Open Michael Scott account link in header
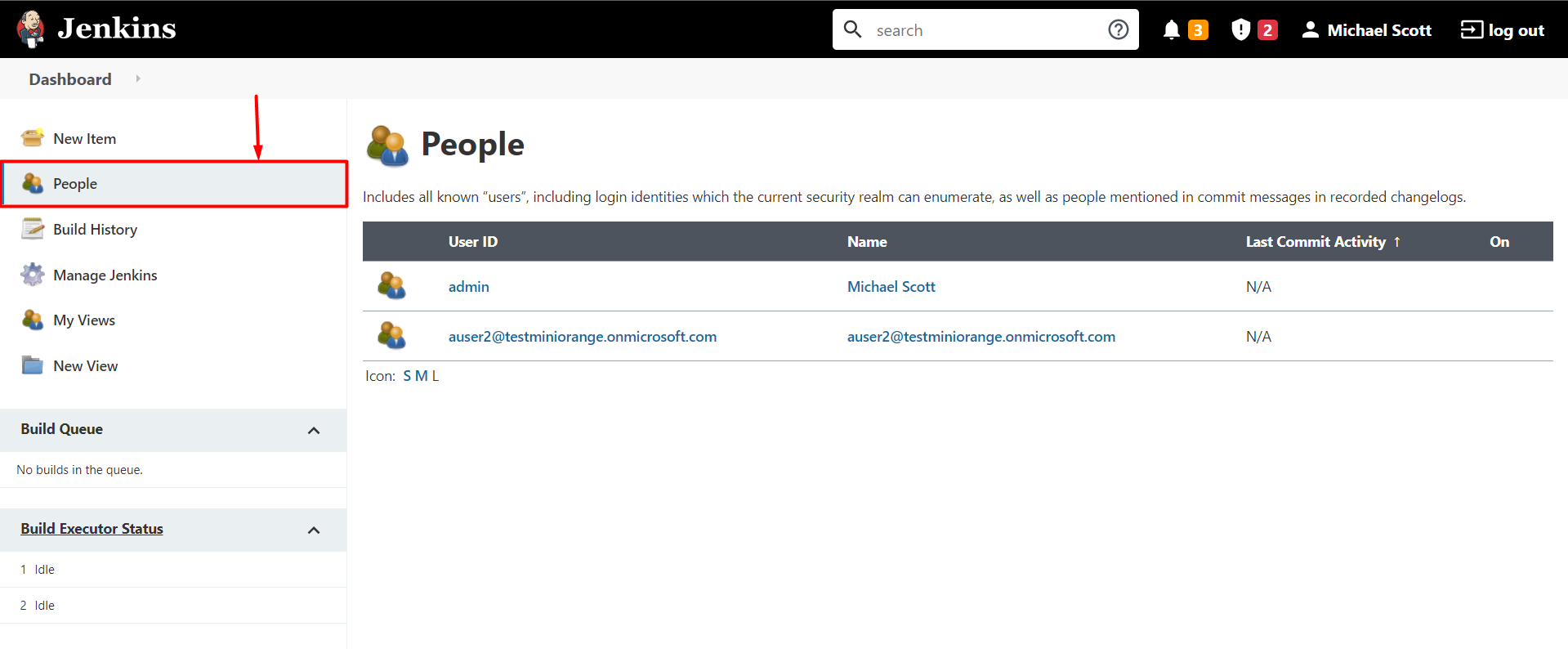Screen dimensions: 1568x649 coord(1379,30)
